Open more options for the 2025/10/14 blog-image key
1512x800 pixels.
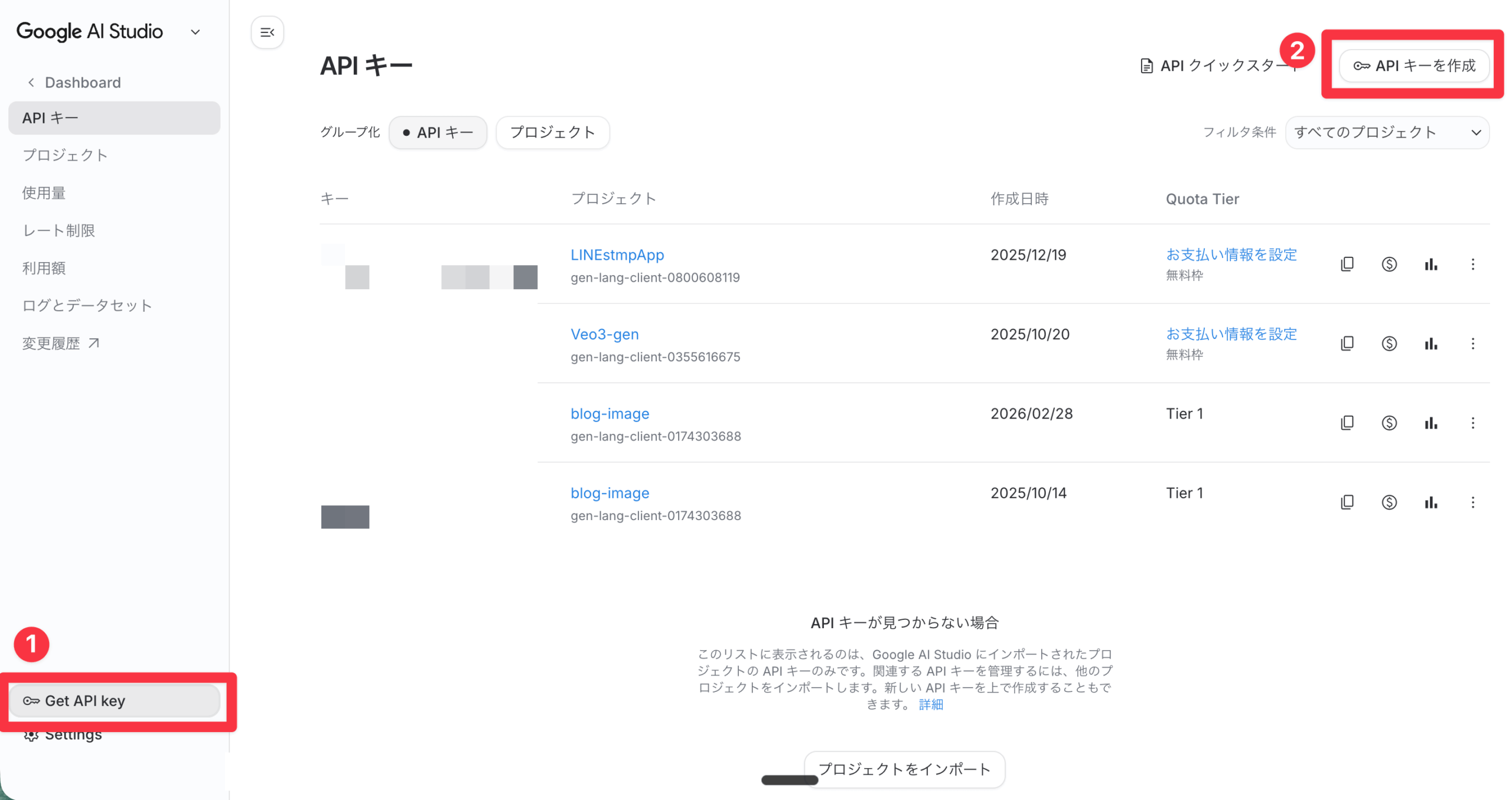pyautogui.click(x=1472, y=502)
